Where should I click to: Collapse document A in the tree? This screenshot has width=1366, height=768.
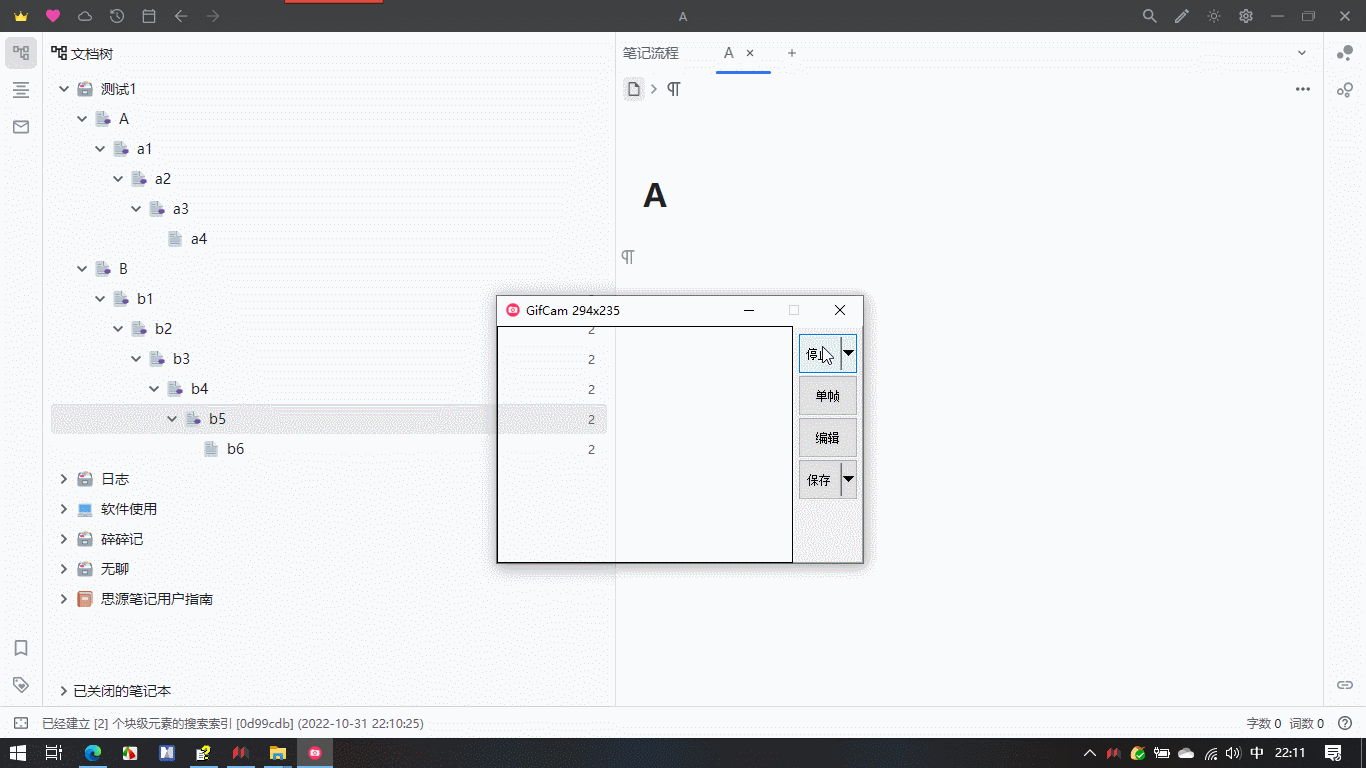[x=82, y=119]
